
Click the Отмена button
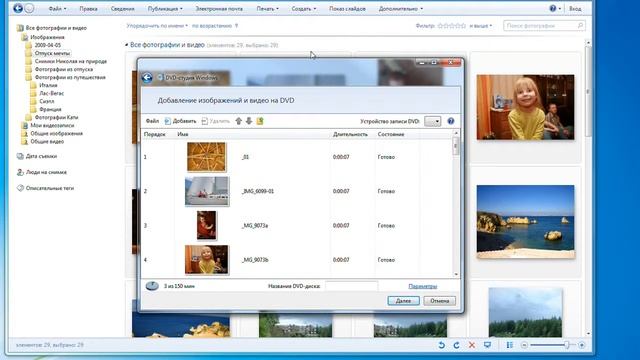click(440, 301)
